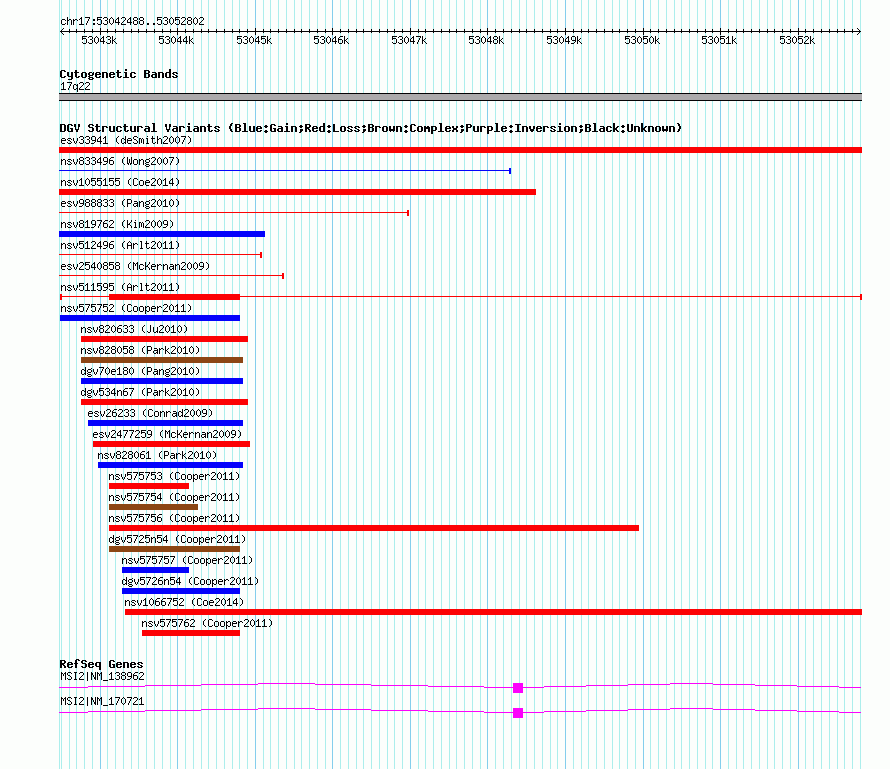Viewport: 890px width, 769px height.
Task: Select the thin blue nsv833496 gain line
Action: coord(285,171)
